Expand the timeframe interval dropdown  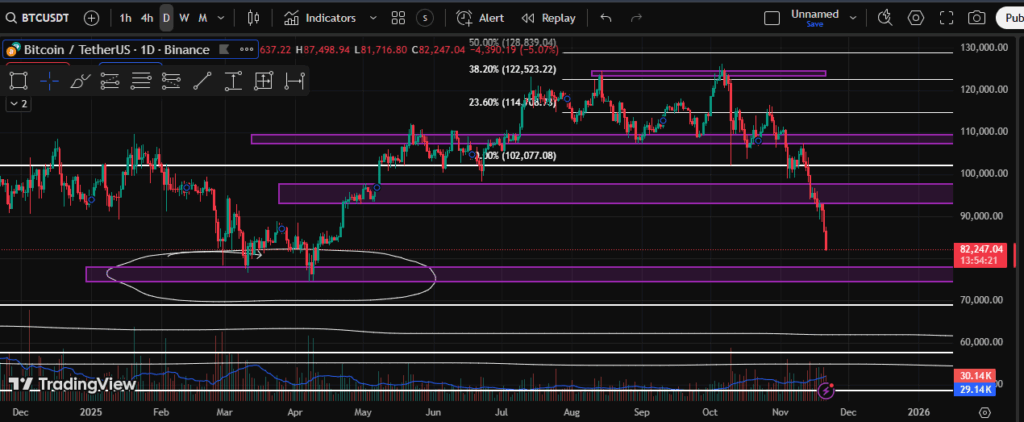point(222,18)
